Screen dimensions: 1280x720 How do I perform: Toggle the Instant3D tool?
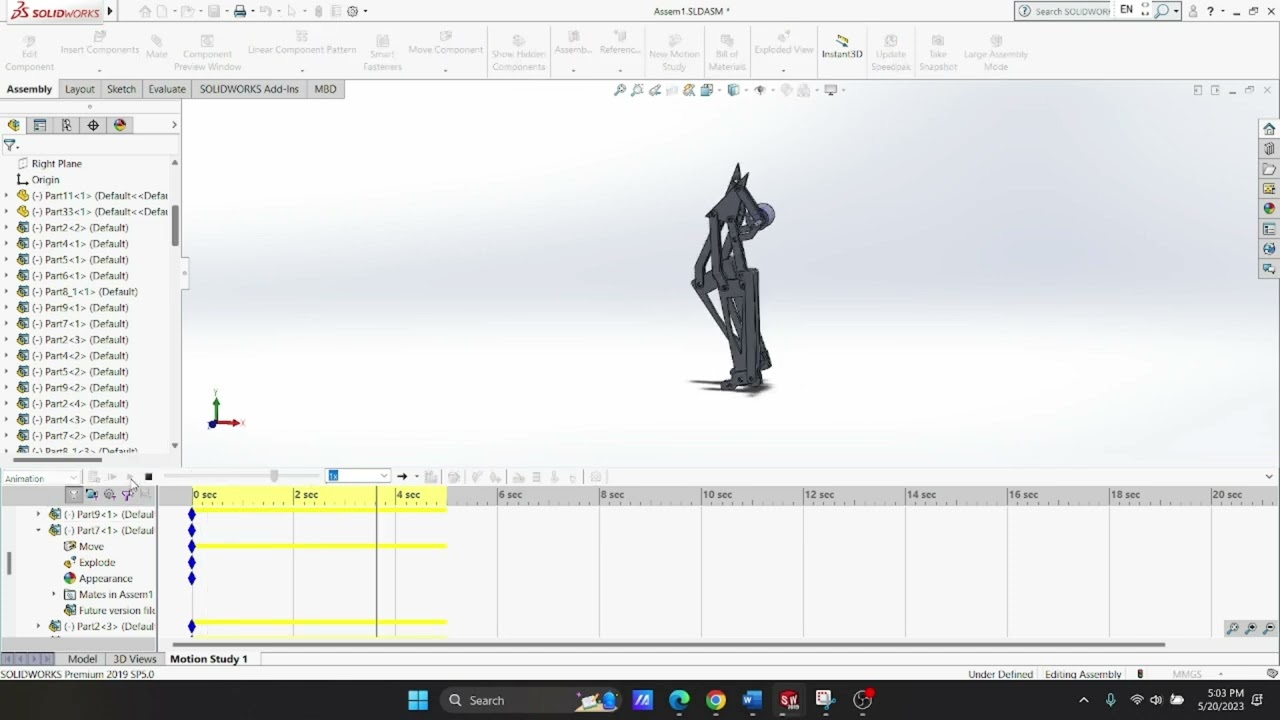point(842,46)
